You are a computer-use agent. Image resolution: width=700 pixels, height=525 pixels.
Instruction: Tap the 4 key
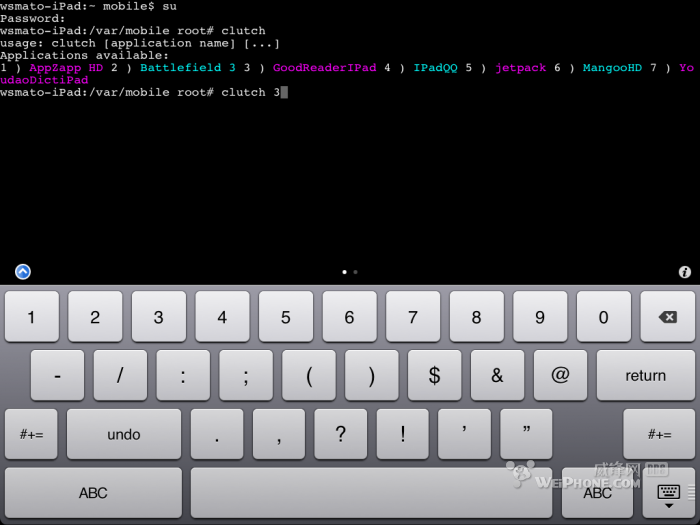point(222,317)
